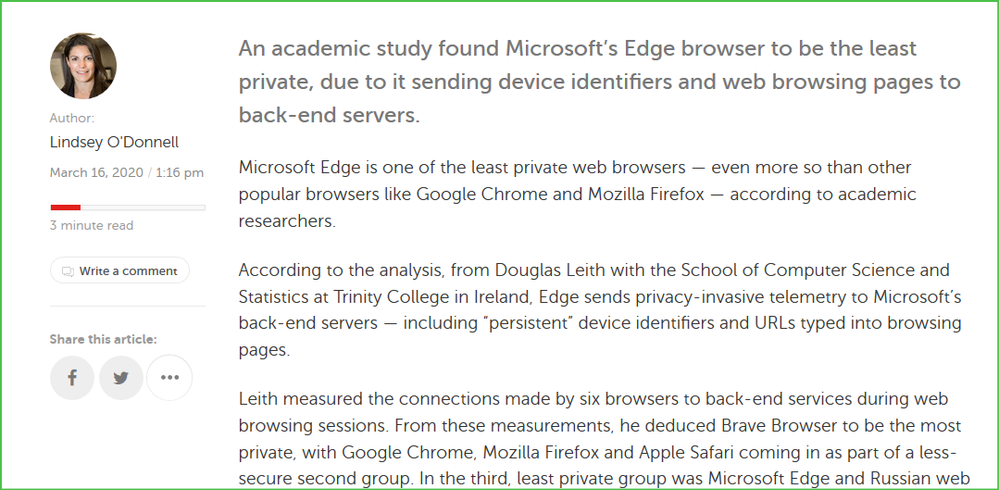The image size is (999, 490).
Task: Open Lindsey O'Donnell's author page
Action: [114, 142]
